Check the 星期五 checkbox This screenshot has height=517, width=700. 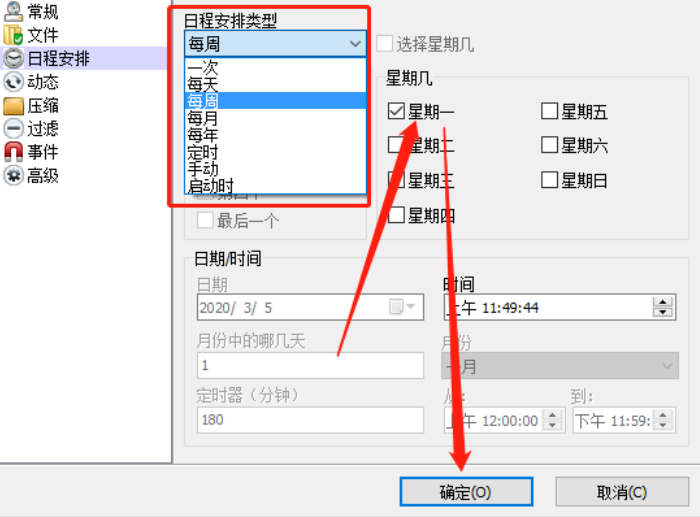pos(550,111)
